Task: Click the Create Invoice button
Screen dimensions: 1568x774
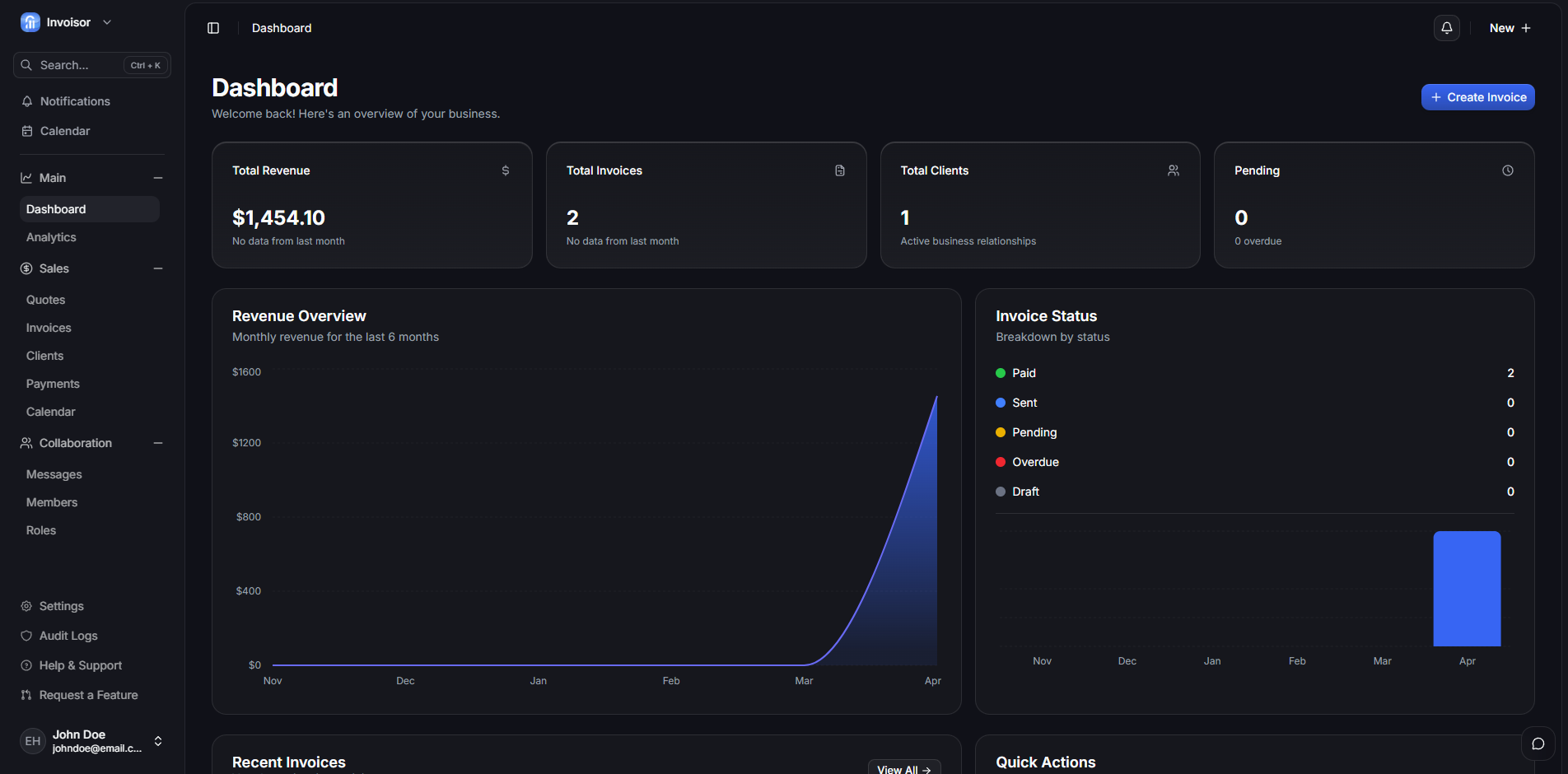Action: point(1478,97)
